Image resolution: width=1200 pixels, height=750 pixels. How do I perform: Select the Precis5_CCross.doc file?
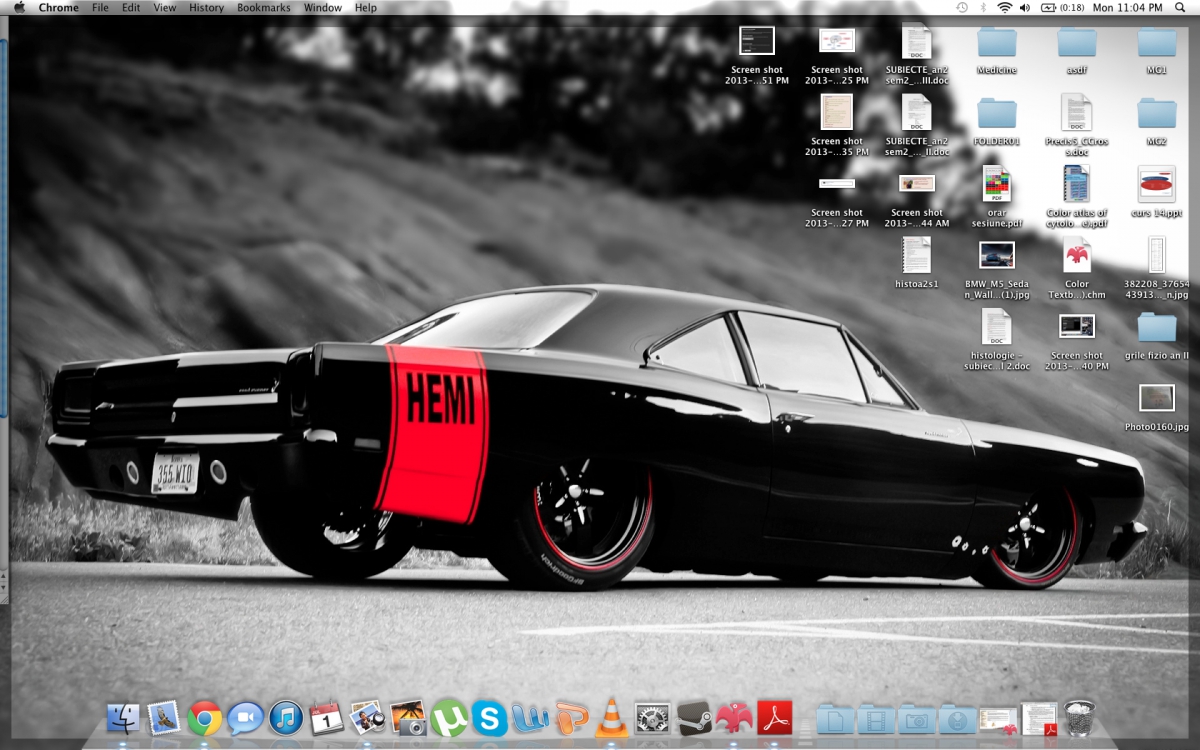1077,113
